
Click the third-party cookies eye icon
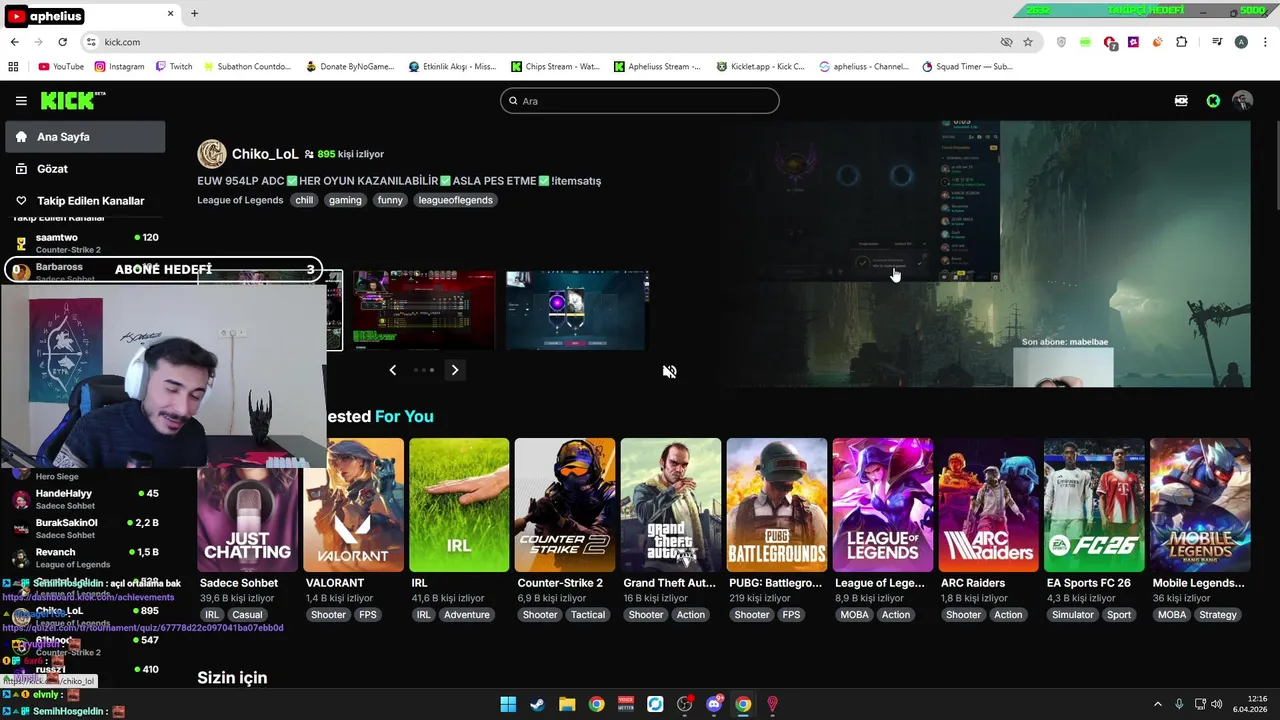coord(1007,42)
